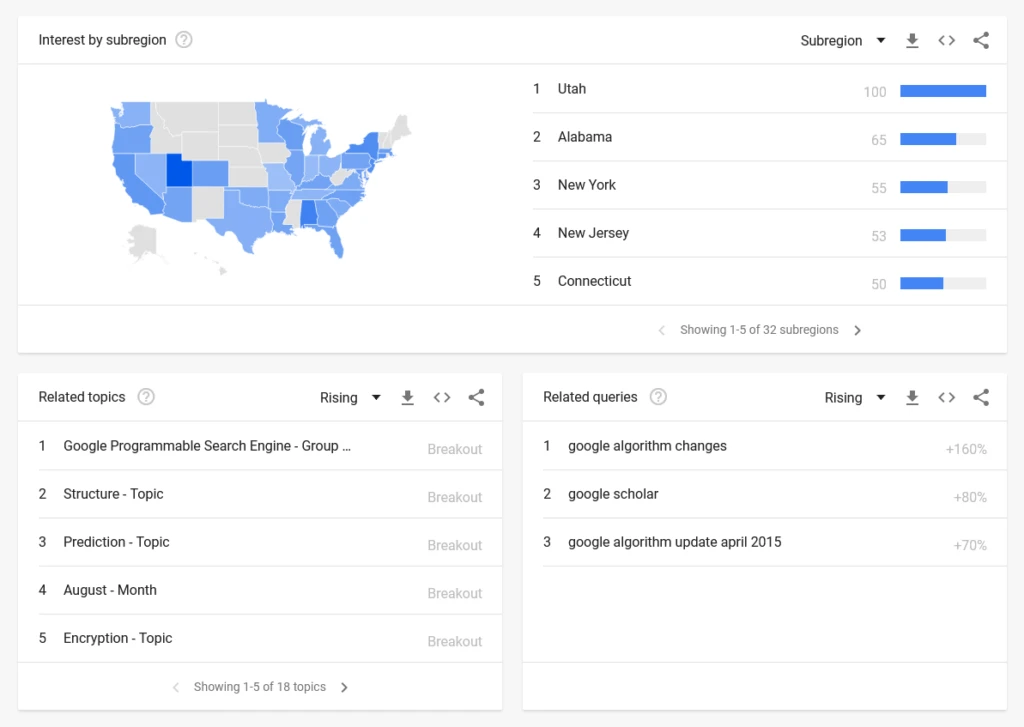The image size is (1024, 727).
Task: Click Alabama state on the map
Action: tap(308, 214)
